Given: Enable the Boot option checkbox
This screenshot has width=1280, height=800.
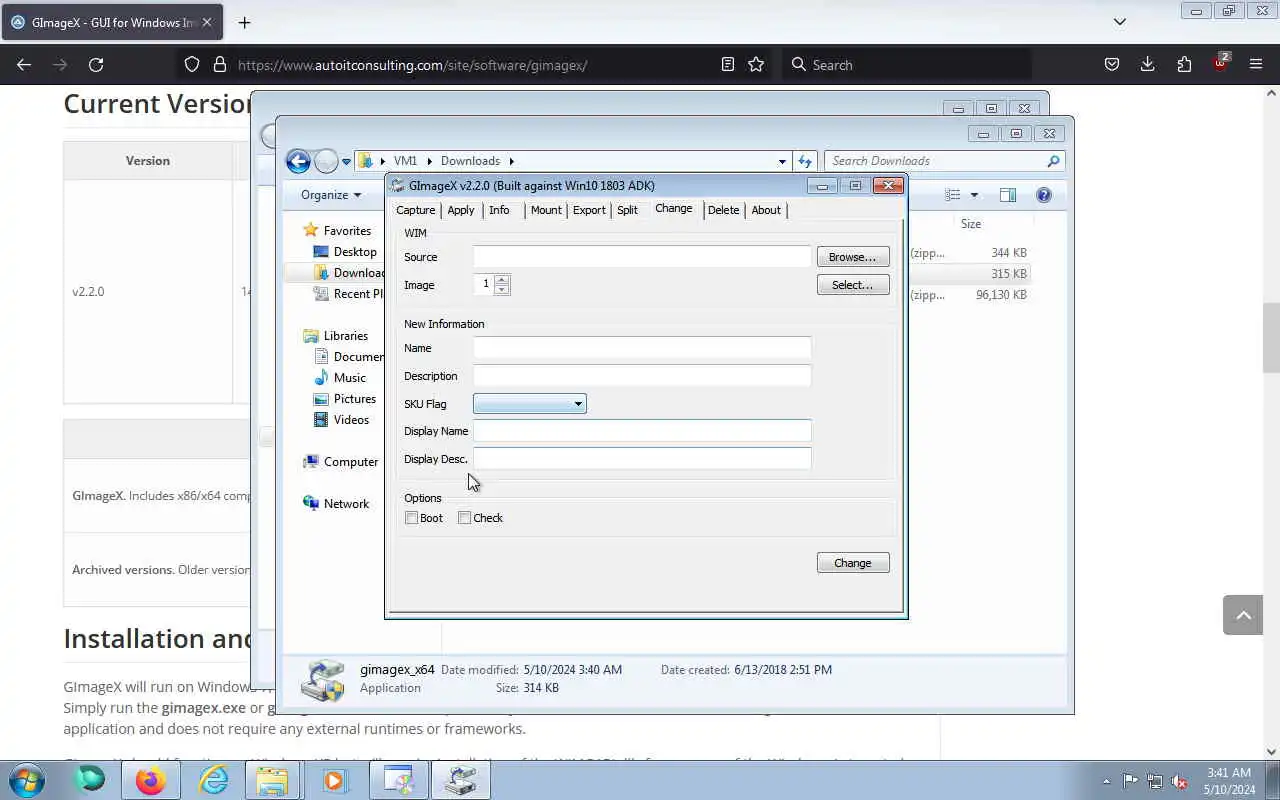Looking at the screenshot, I should point(411,518).
